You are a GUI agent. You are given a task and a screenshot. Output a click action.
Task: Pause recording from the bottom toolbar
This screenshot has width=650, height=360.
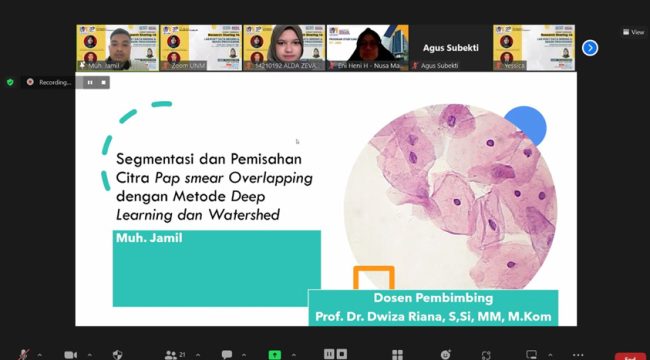tap(329, 354)
